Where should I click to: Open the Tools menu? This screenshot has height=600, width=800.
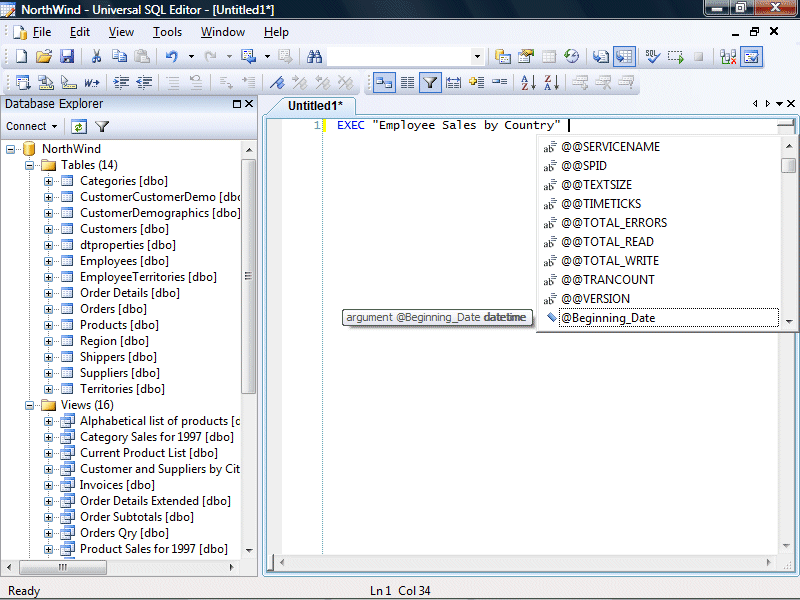pos(167,32)
